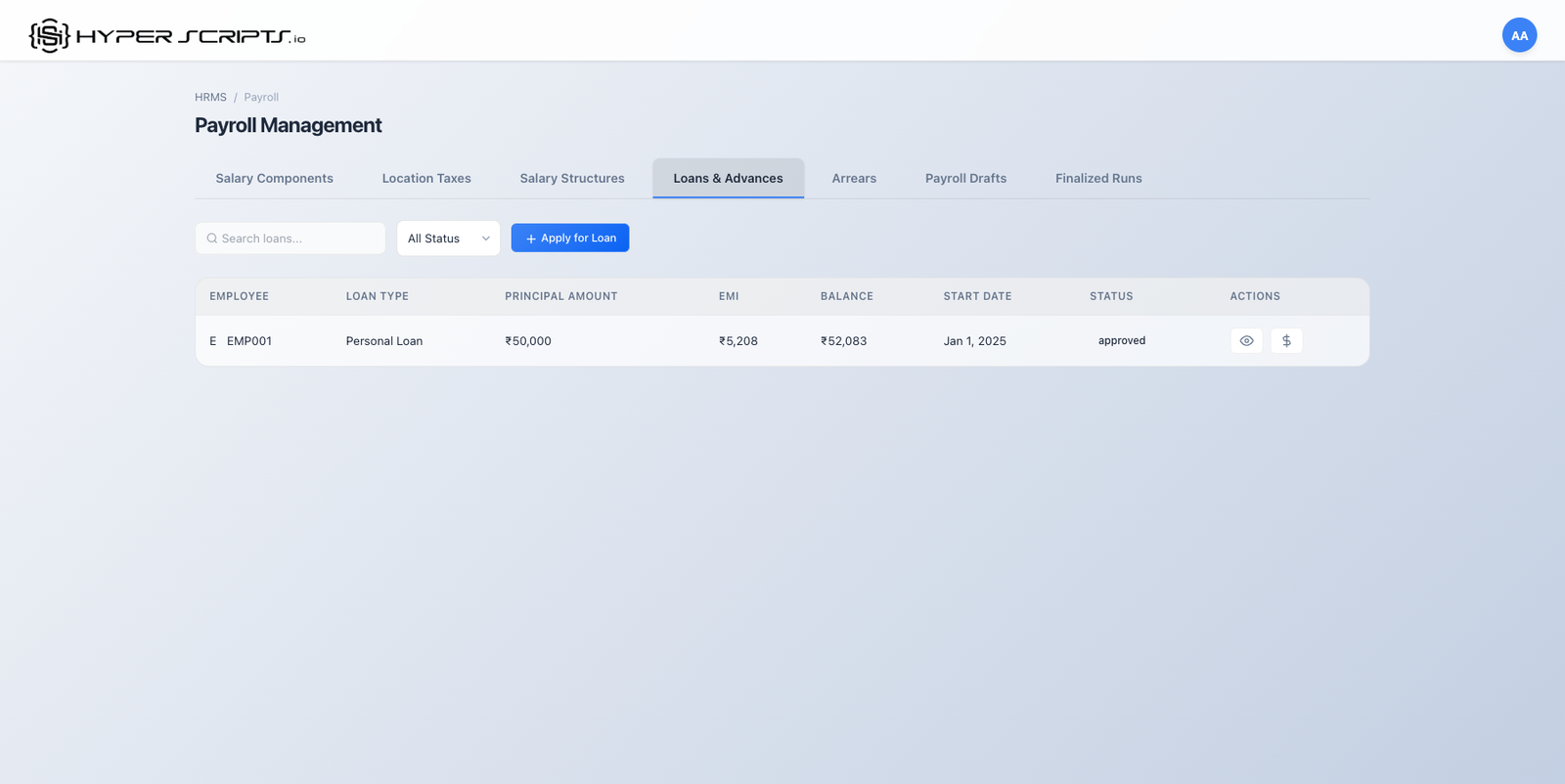Expand the All Status filter dropdown
The width and height of the screenshot is (1565, 784).
pos(448,239)
